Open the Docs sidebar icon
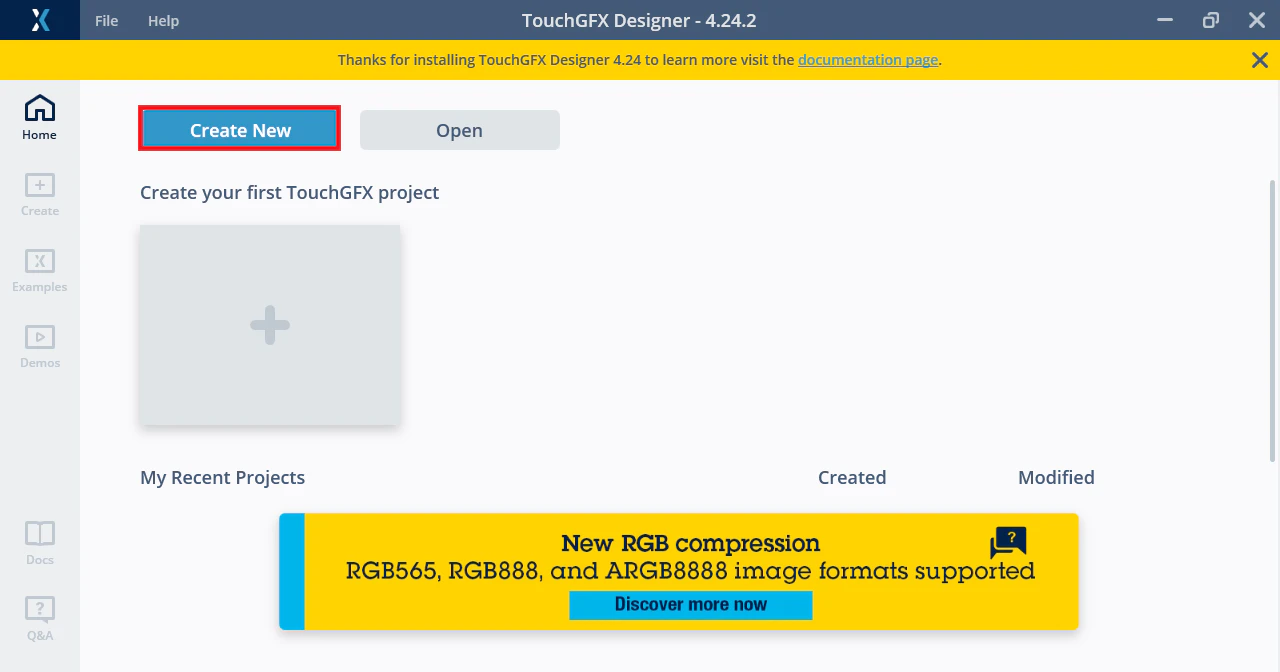This screenshot has width=1280, height=672. tap(40, 543)
